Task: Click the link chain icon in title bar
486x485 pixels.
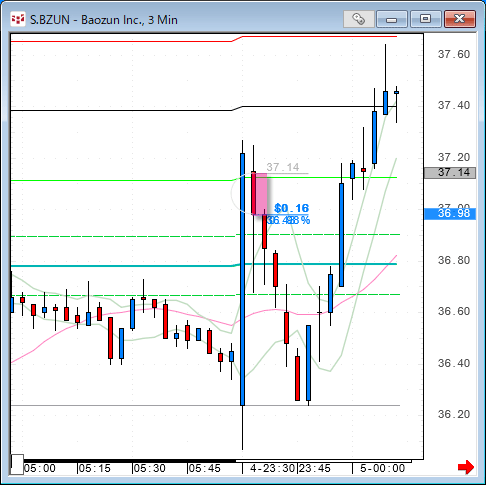Action: (x=359, y=19)
